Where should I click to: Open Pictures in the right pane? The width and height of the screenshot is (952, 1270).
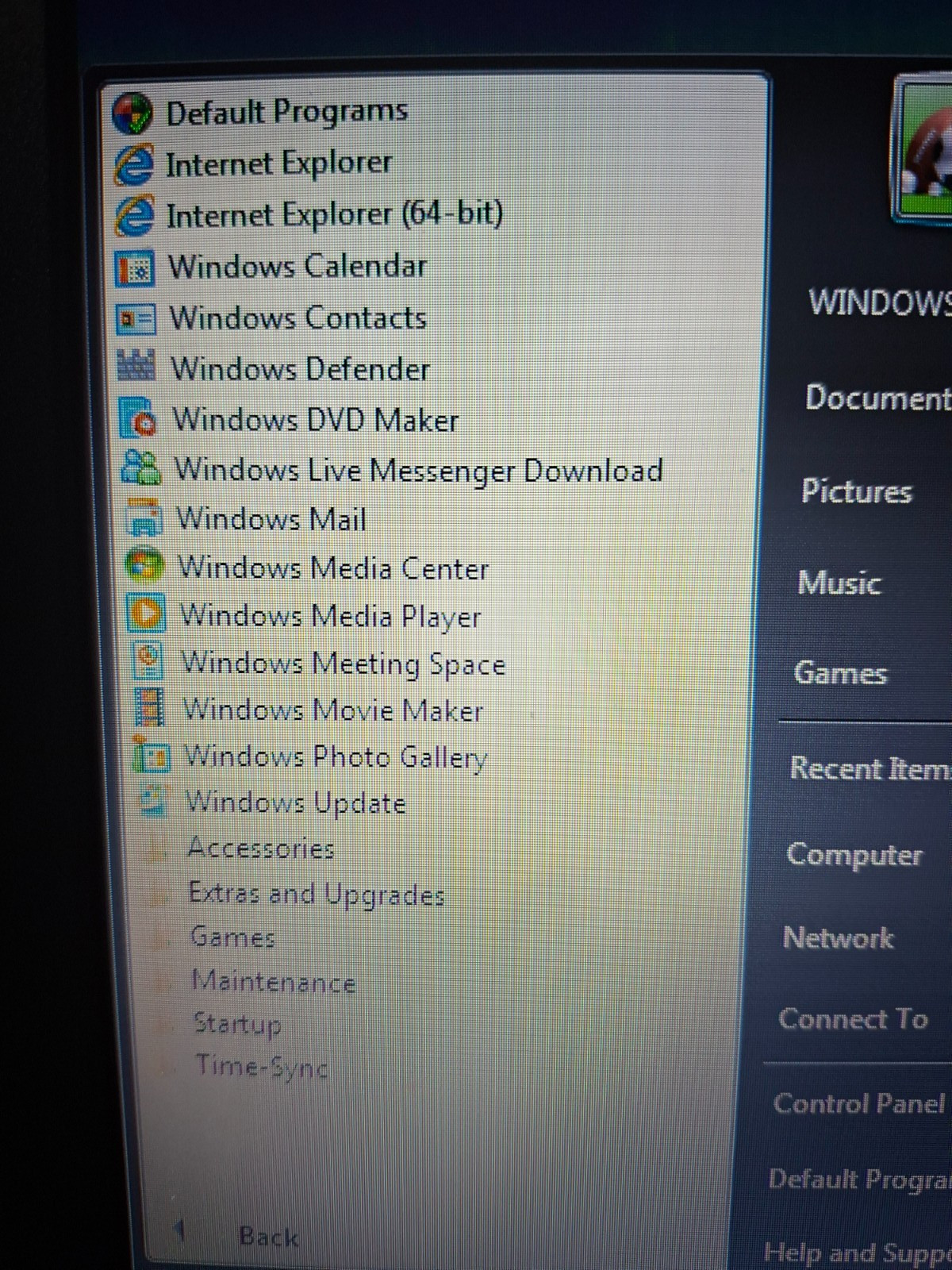(857, 491)
